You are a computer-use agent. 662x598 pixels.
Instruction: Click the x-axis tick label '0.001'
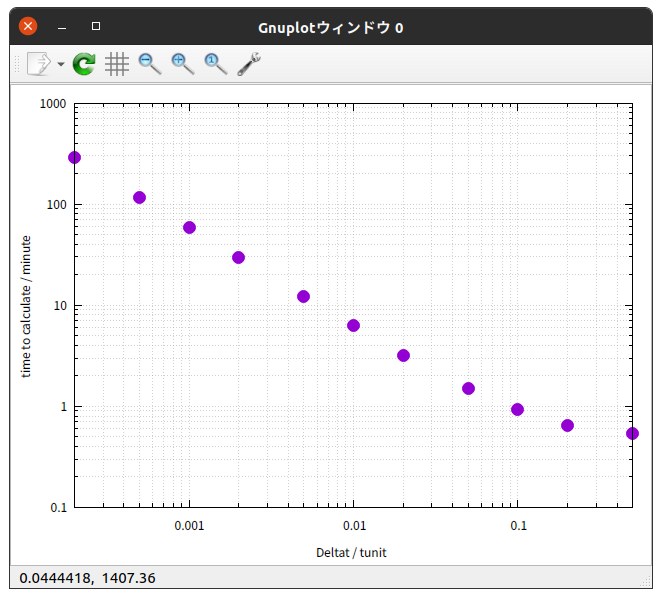[189, 526]
